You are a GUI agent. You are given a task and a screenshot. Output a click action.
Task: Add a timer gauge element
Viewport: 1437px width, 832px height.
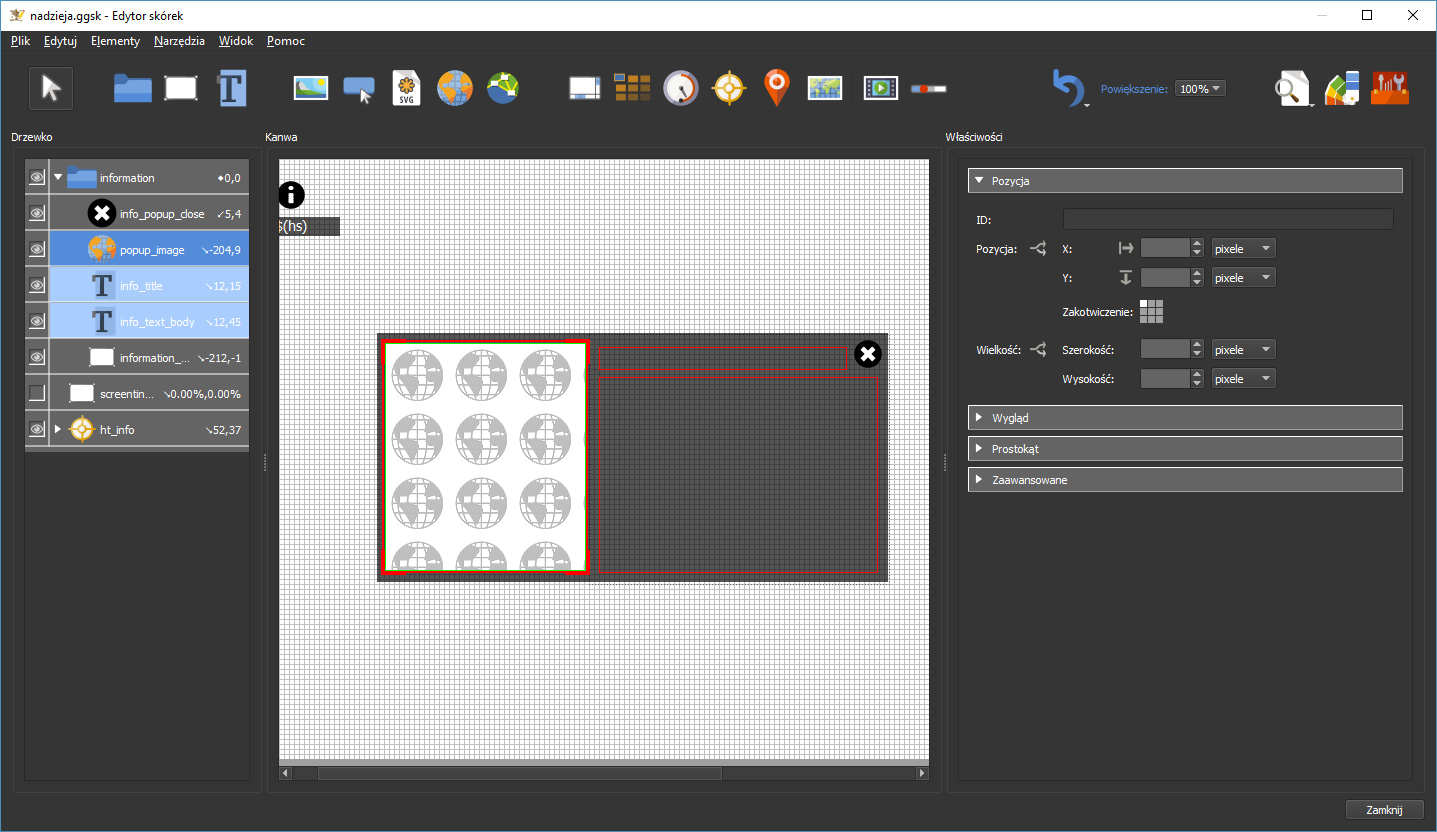click(x=681, y=88)
